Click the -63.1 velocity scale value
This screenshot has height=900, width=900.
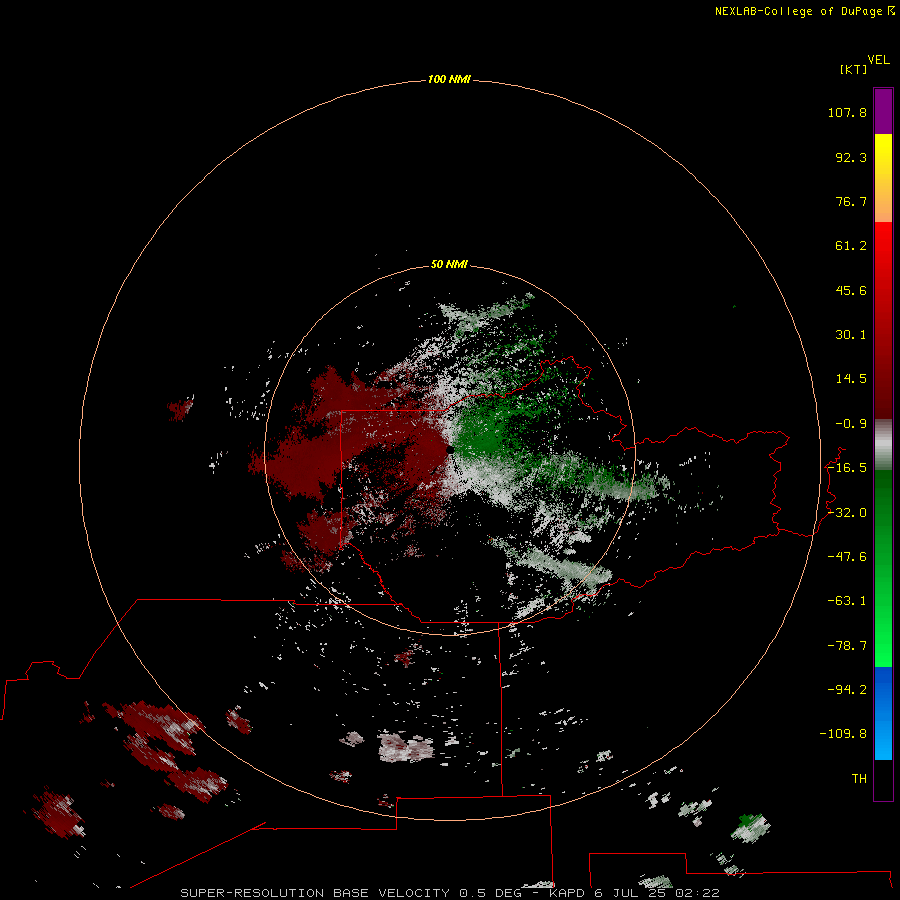pyautogui.click(x=847, y=601)
